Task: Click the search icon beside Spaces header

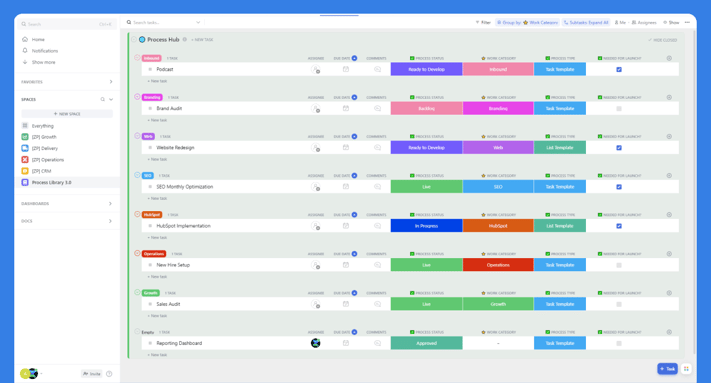Action: 102,99
